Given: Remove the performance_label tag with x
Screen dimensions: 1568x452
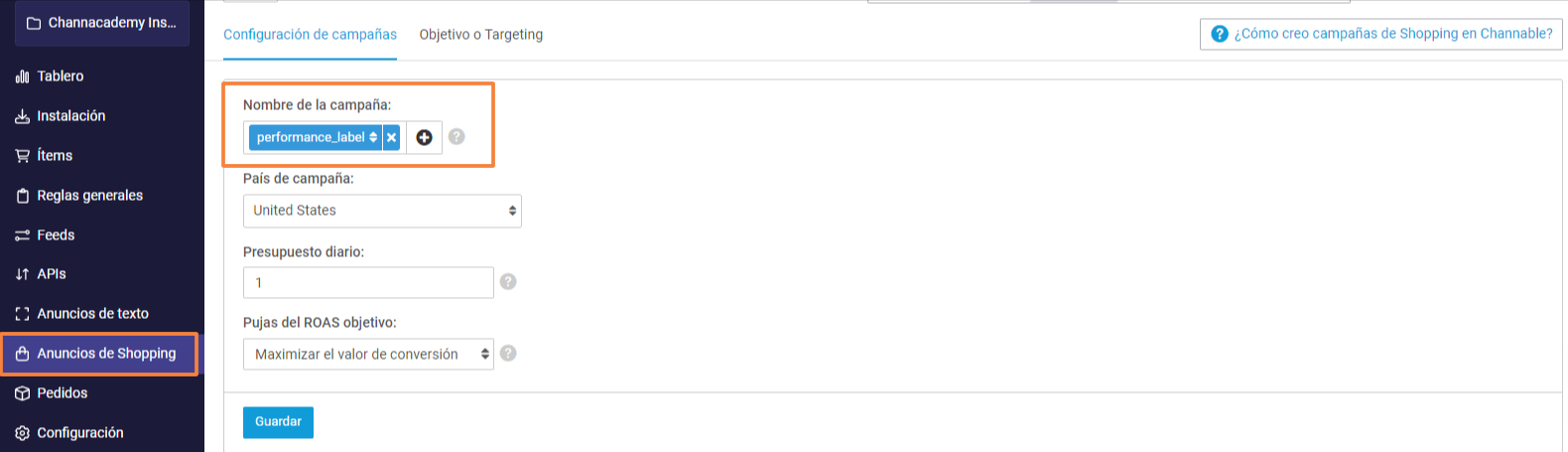Looking at the screenshot, I should (x=391, y=137).
